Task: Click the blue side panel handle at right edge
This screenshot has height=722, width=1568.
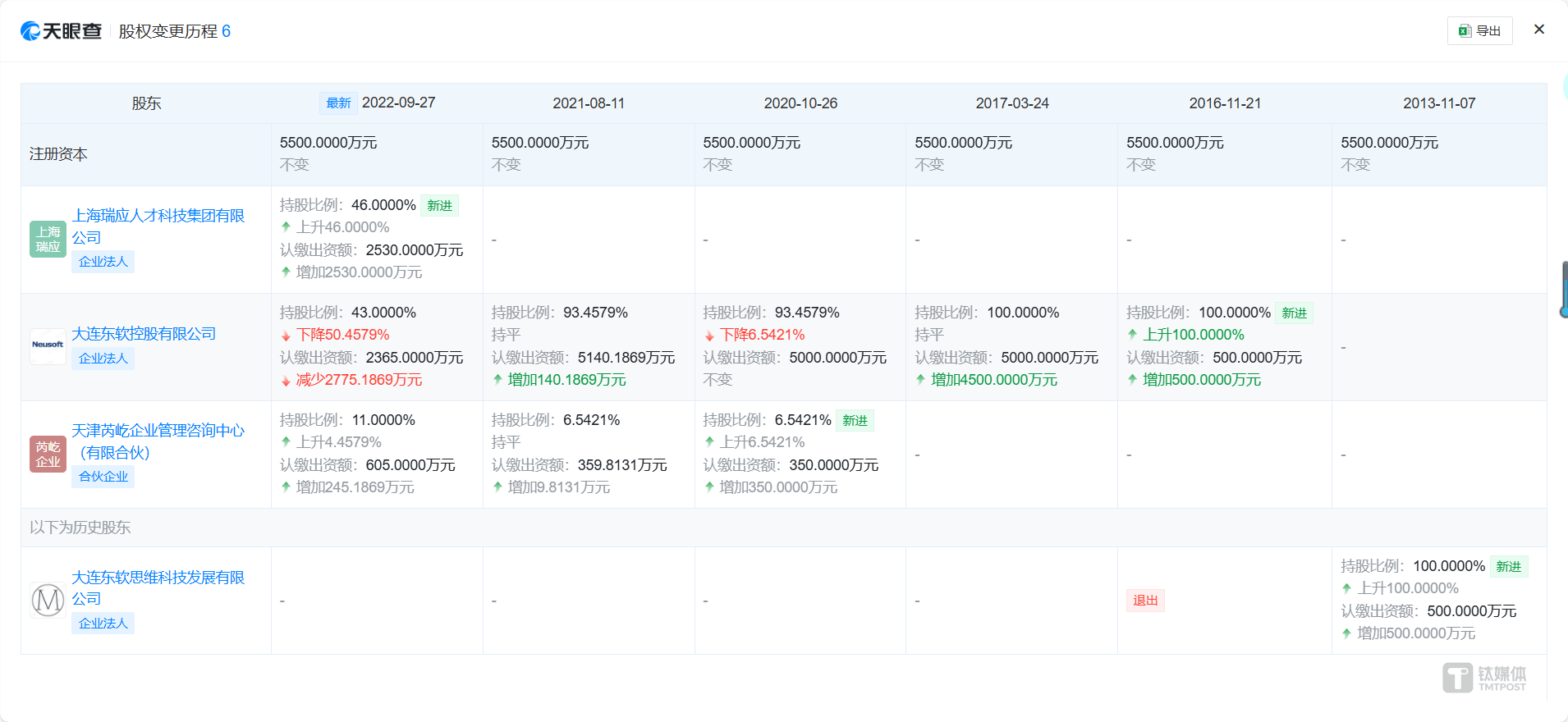Action: [1564, 290]
